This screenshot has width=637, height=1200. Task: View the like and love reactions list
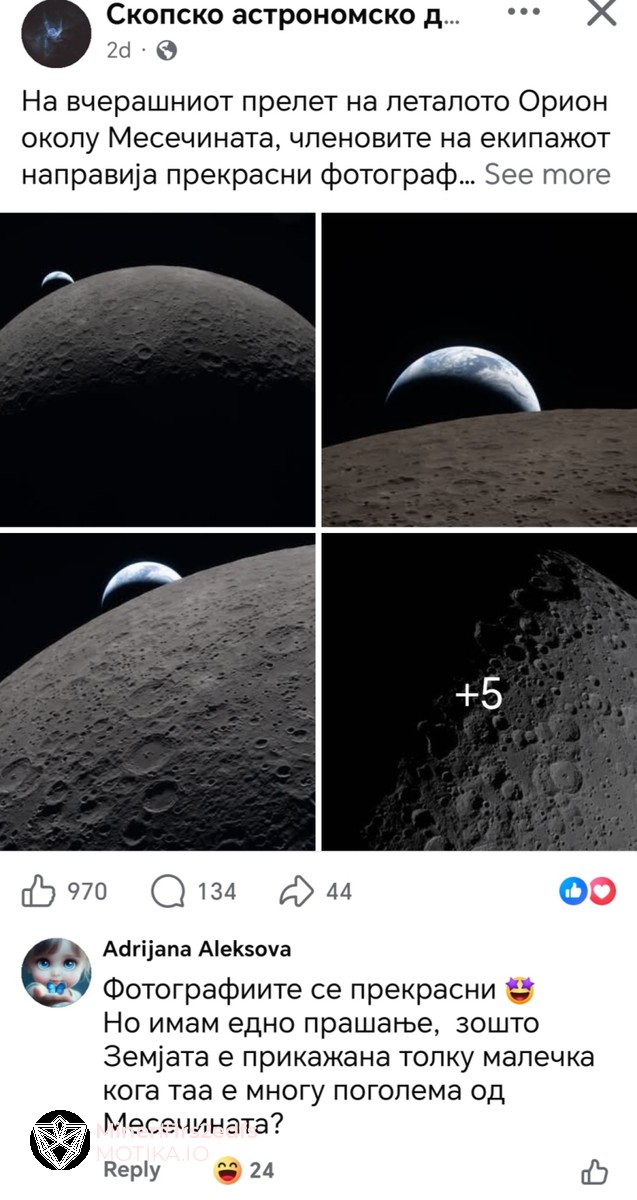click(587, 891)
